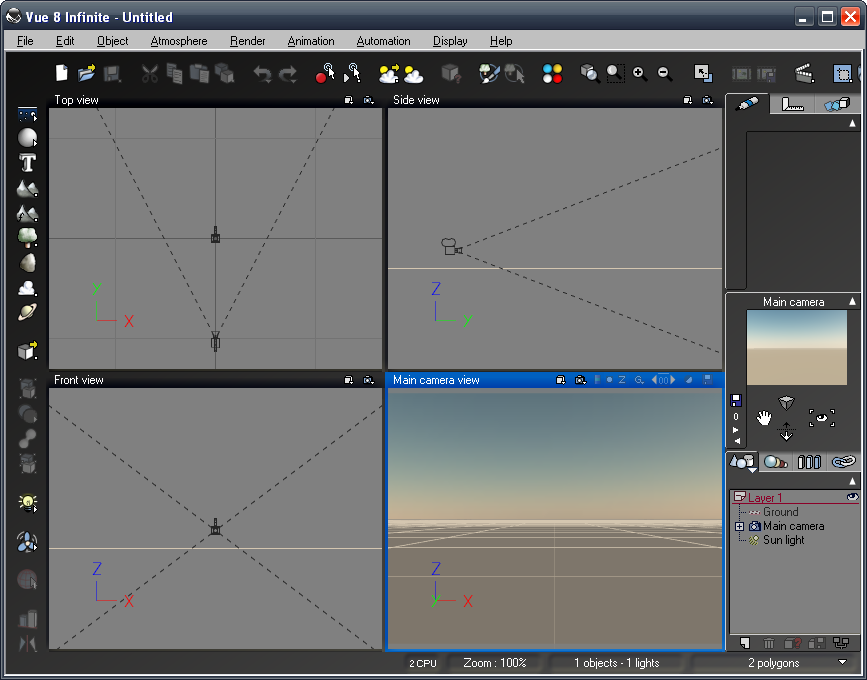
Task: Select Ground object in the layer list
Action: pos(780,512)
